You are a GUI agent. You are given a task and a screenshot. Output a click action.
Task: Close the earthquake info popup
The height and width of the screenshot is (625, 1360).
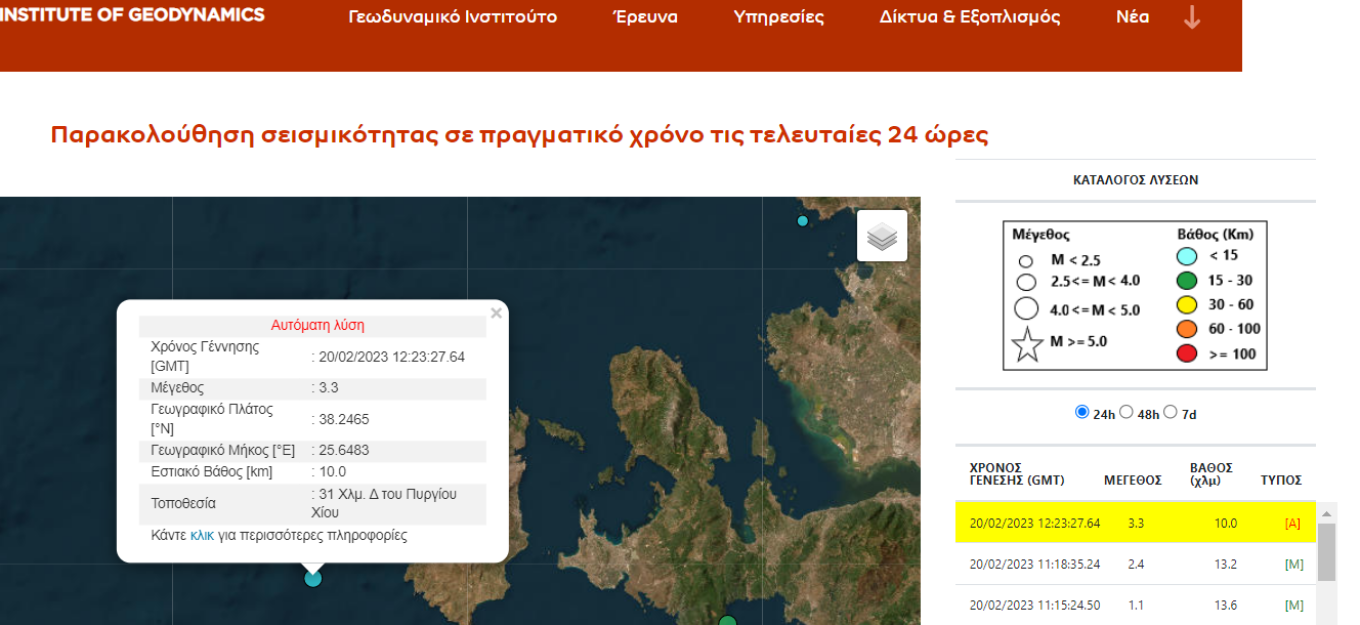pos(496,313)
